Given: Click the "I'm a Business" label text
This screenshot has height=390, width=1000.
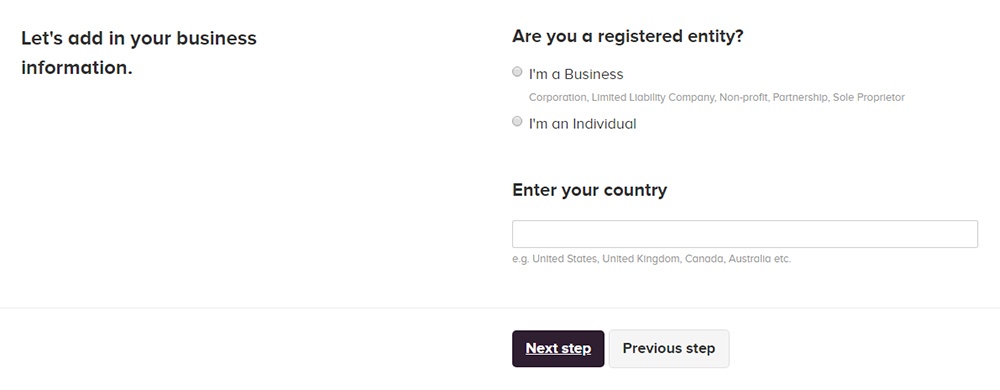Looking at the screenshot, I should coord(576,74).
